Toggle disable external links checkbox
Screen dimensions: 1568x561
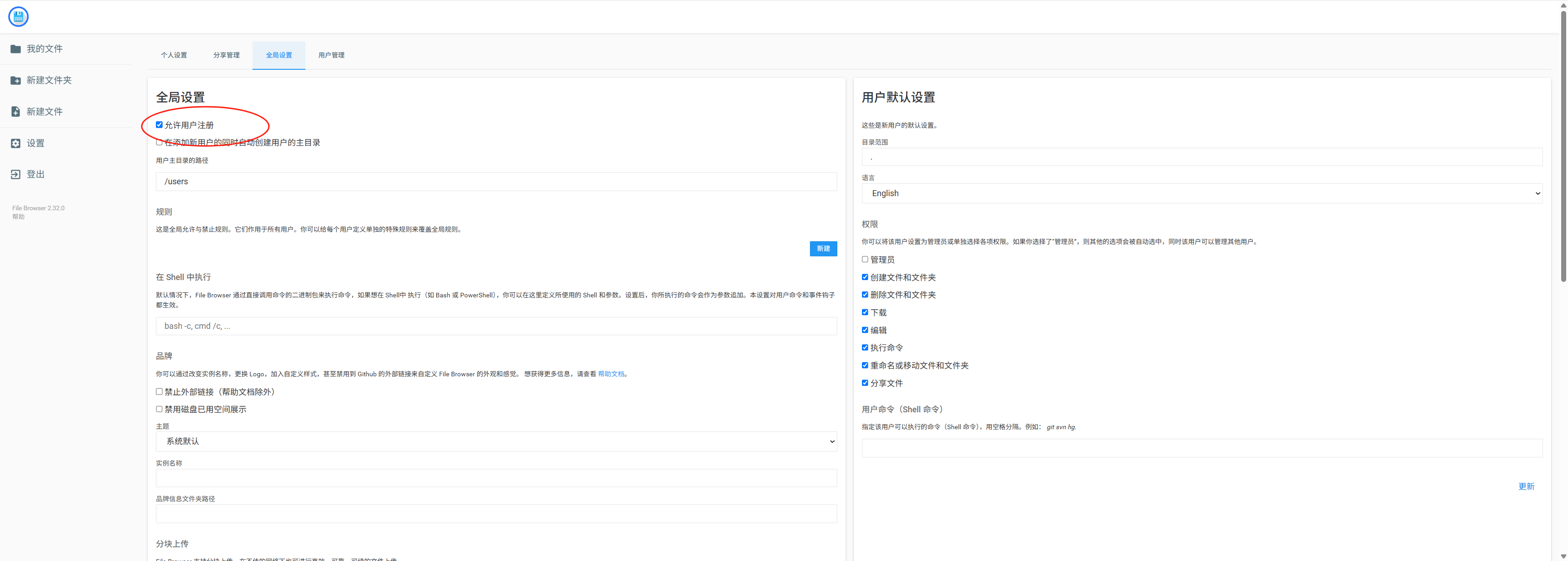(160, 392)
